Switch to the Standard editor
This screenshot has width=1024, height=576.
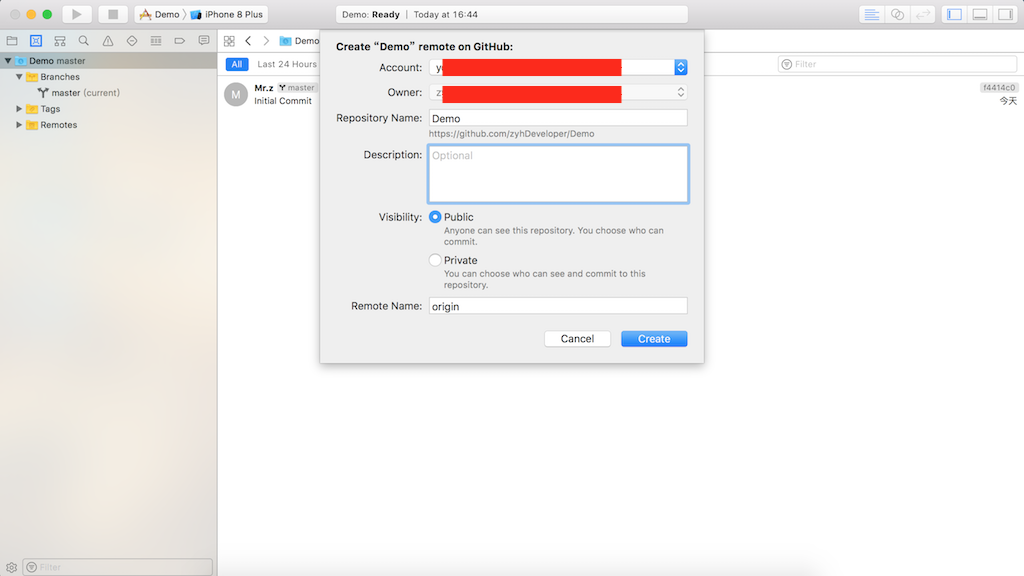871,14
